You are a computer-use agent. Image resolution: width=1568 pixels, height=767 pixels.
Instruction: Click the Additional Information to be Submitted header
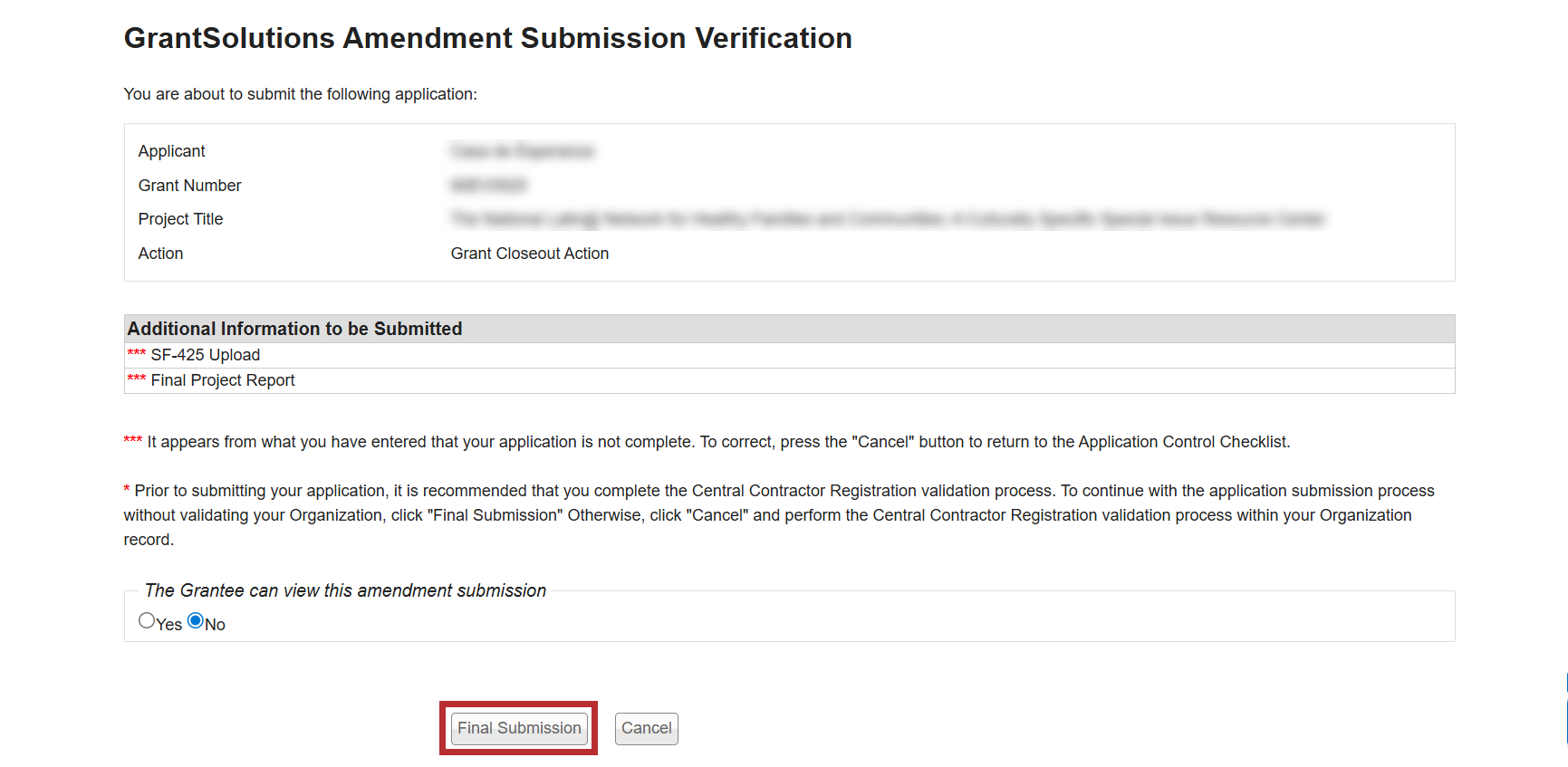point(294,329)
